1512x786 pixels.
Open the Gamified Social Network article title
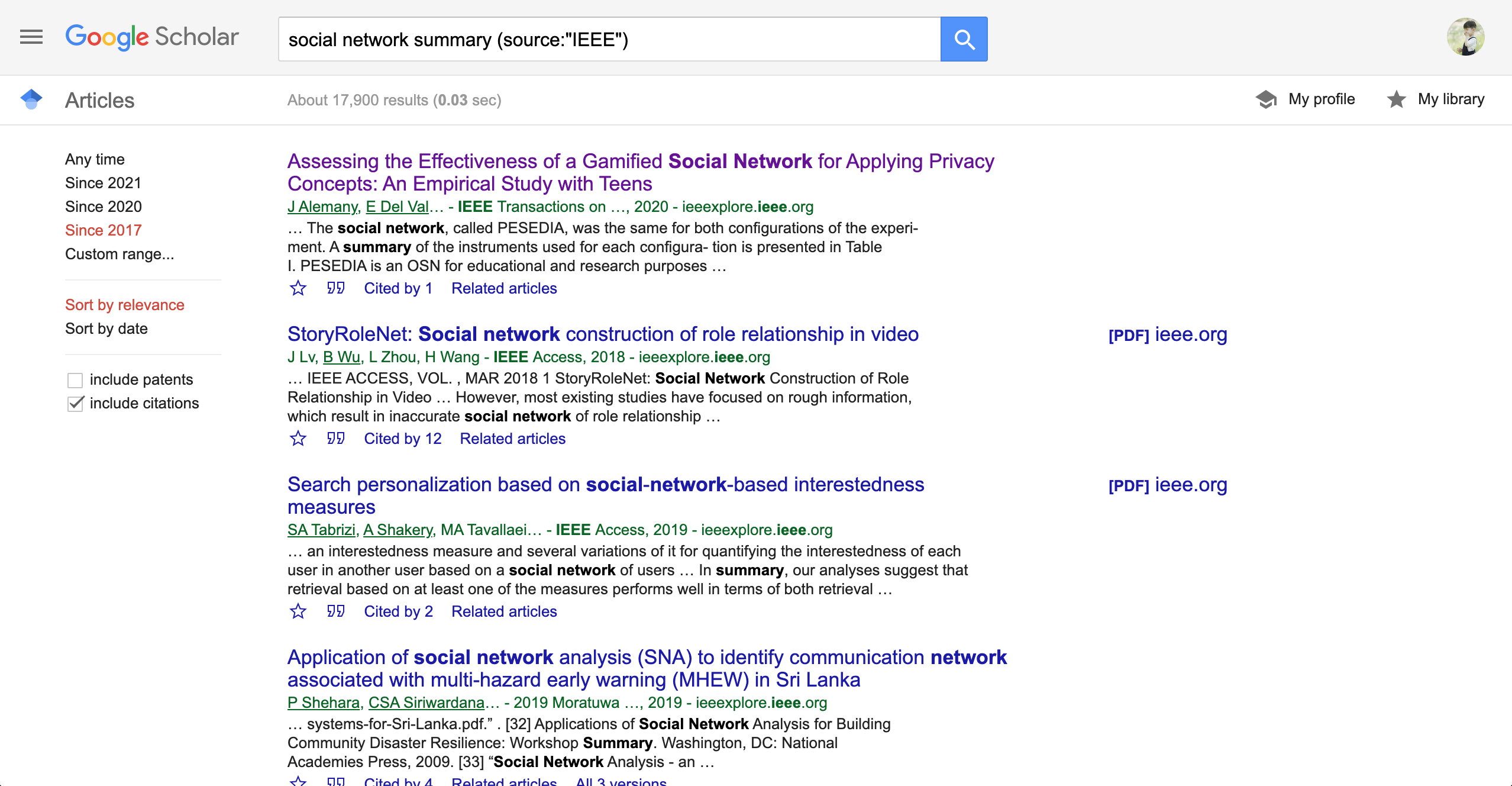[x=641, y=172]
